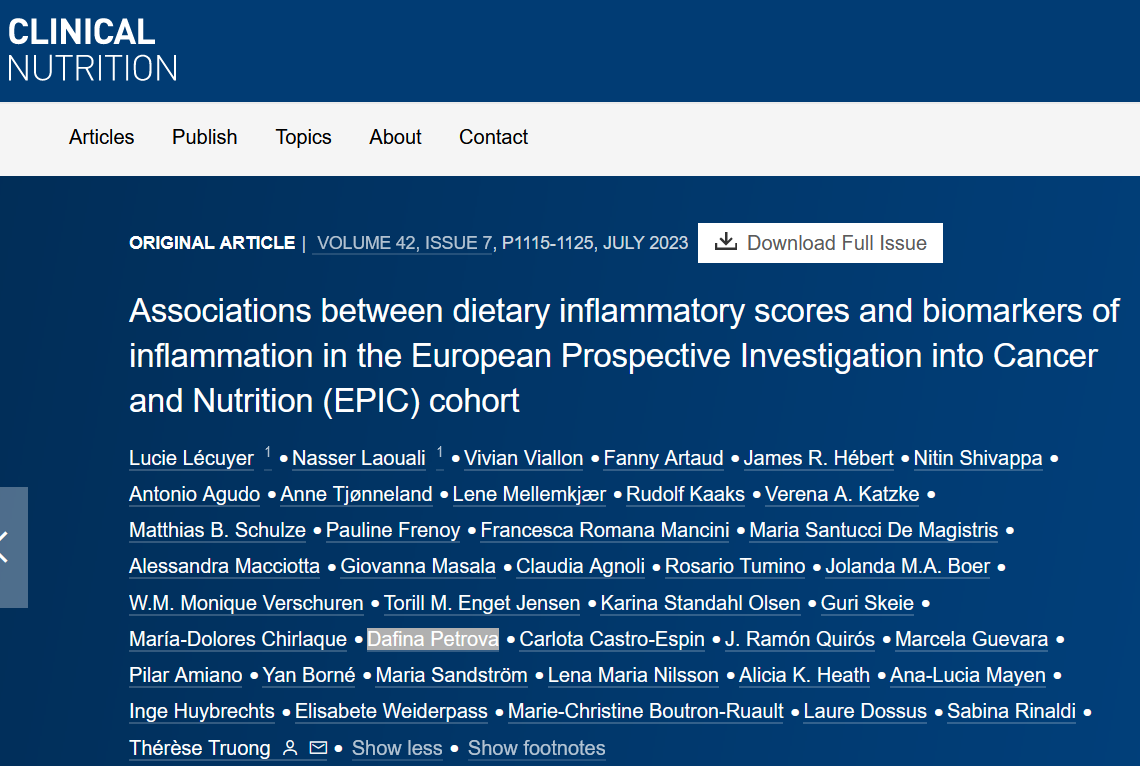
Task: Open the Publish menu
Action: click(x=204, y=137)
